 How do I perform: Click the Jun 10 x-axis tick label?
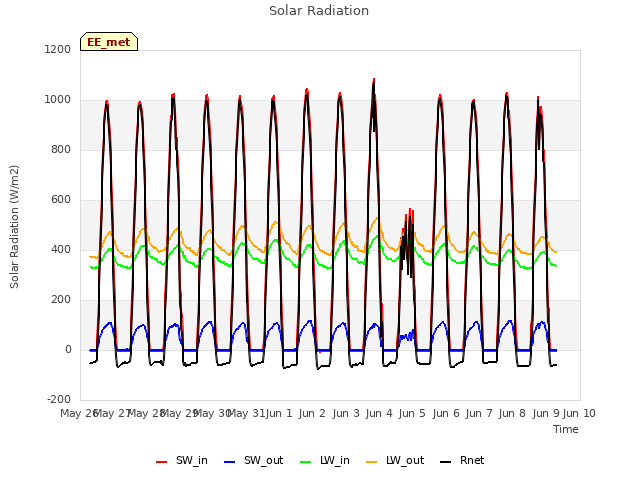(579, 413)
